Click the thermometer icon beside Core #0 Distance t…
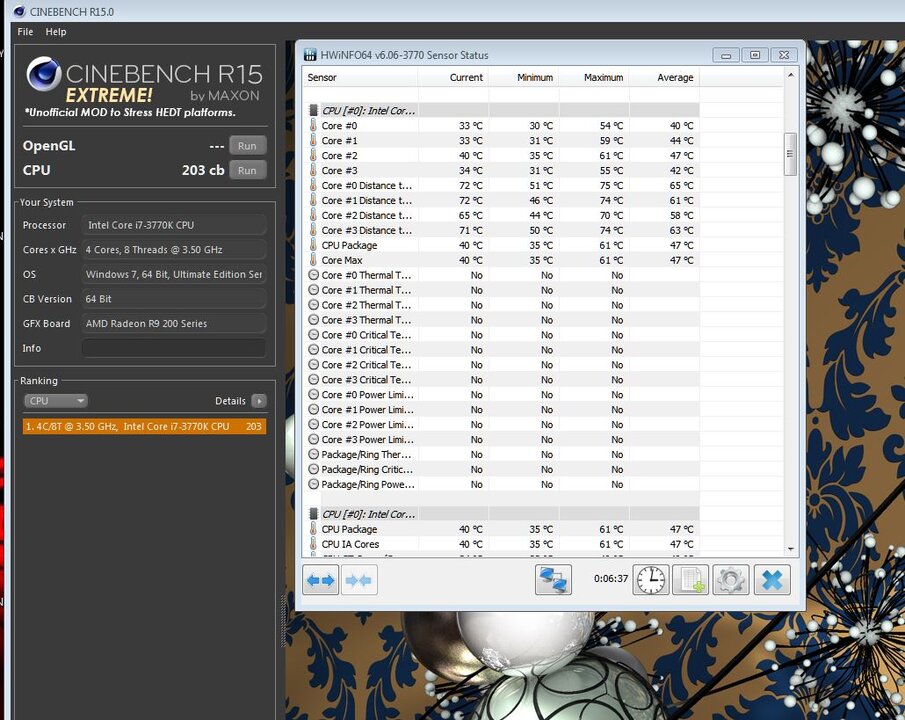 (x=313, y=185)
